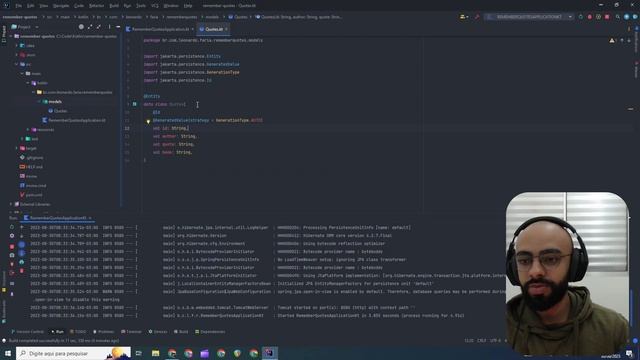Hide the Project tool window
640x360 pixels.
pos(118,27)
